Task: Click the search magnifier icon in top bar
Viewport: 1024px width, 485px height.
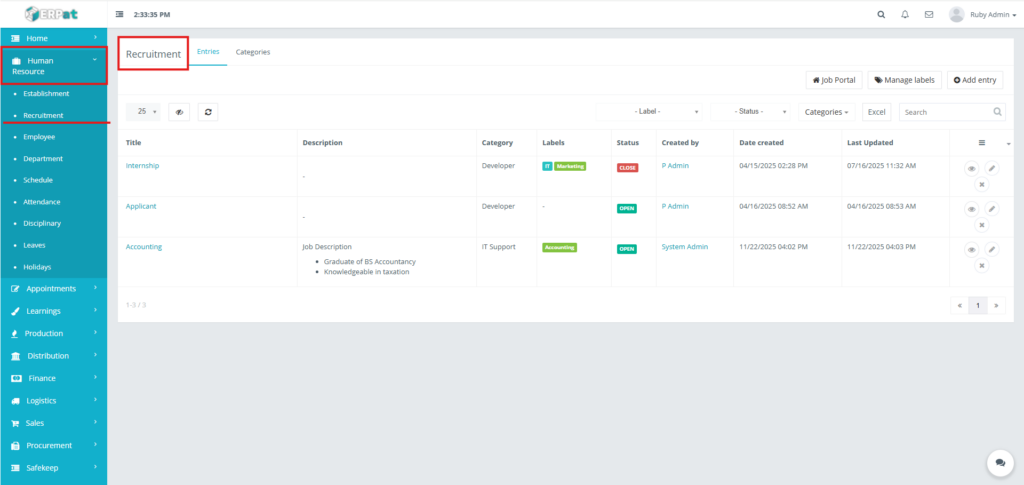Action: [x=881, y=15]
